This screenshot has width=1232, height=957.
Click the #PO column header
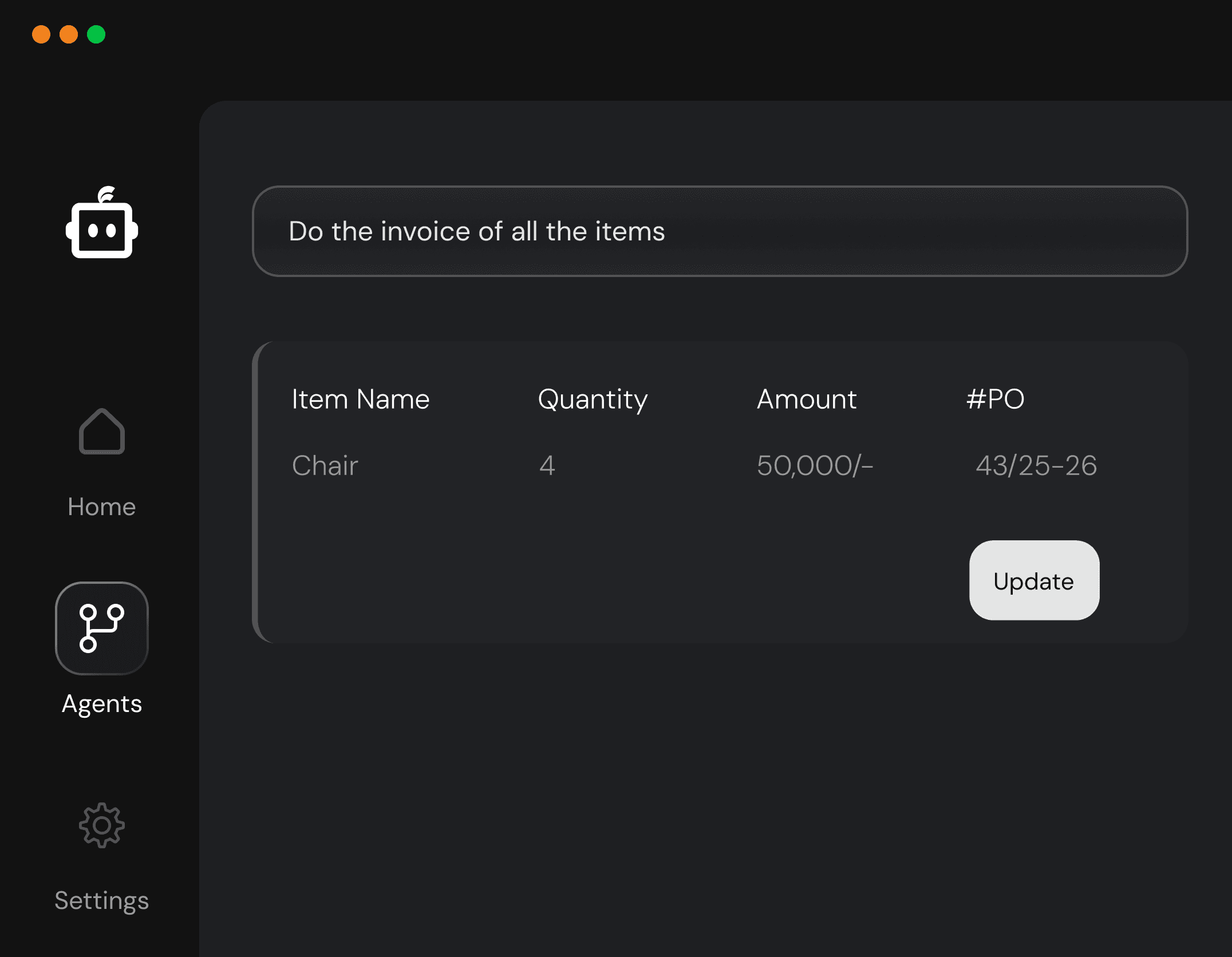[x=995, y=399]
